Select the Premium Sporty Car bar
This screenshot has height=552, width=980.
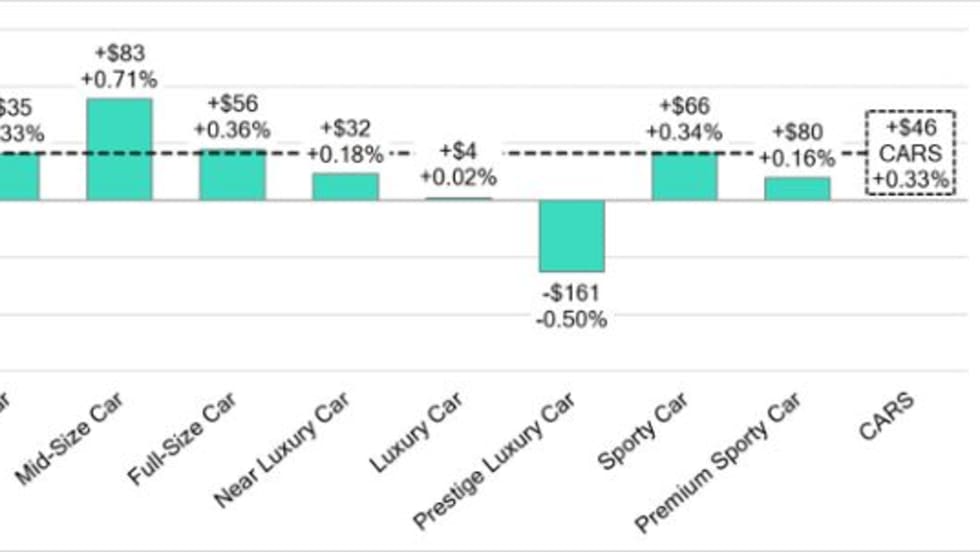tap(797, 189)
